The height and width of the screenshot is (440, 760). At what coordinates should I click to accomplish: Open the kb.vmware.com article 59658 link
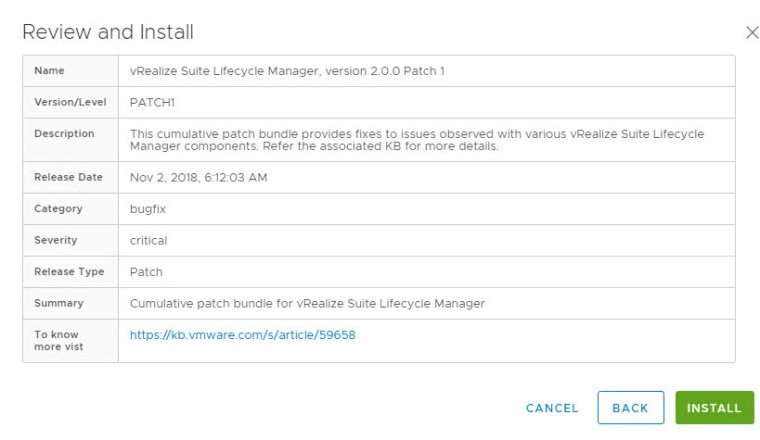pos(242,335)
